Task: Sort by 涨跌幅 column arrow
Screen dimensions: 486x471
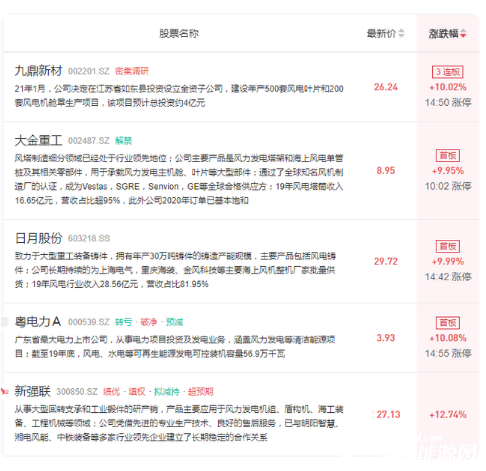Action: click(463, 33)
